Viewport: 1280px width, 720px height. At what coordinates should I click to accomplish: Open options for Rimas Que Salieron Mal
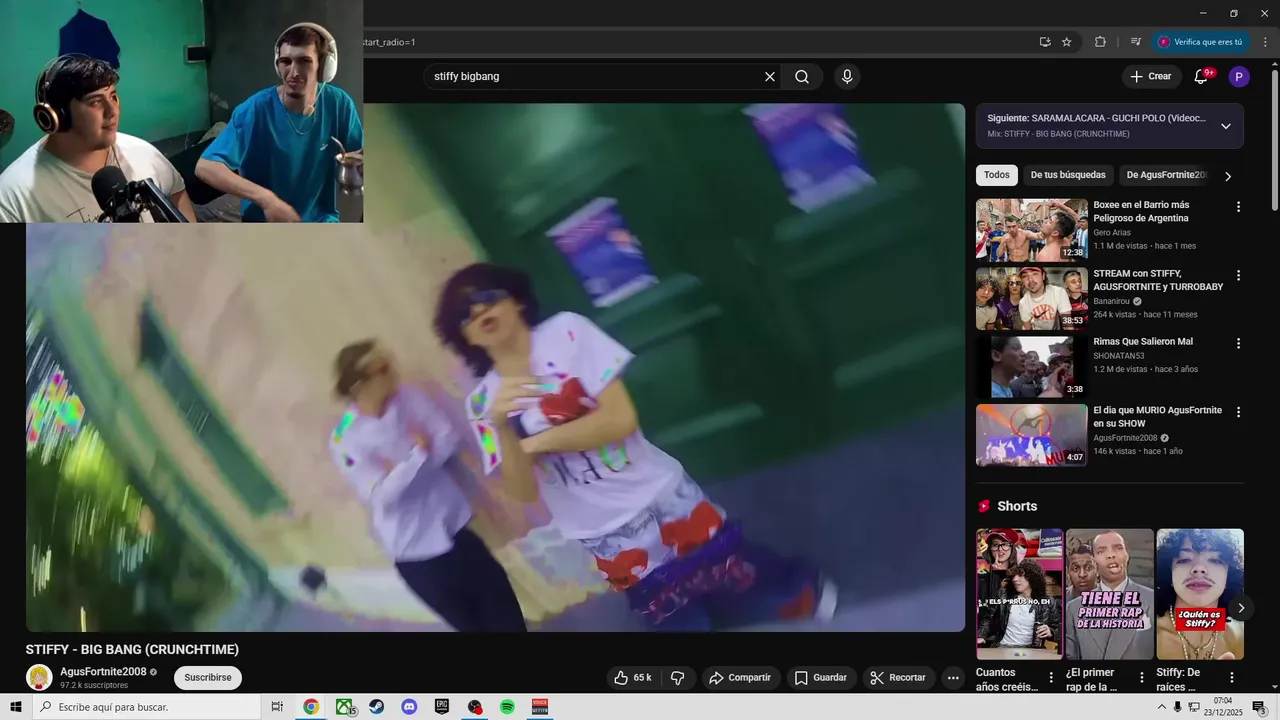[x=1238, y=343]
